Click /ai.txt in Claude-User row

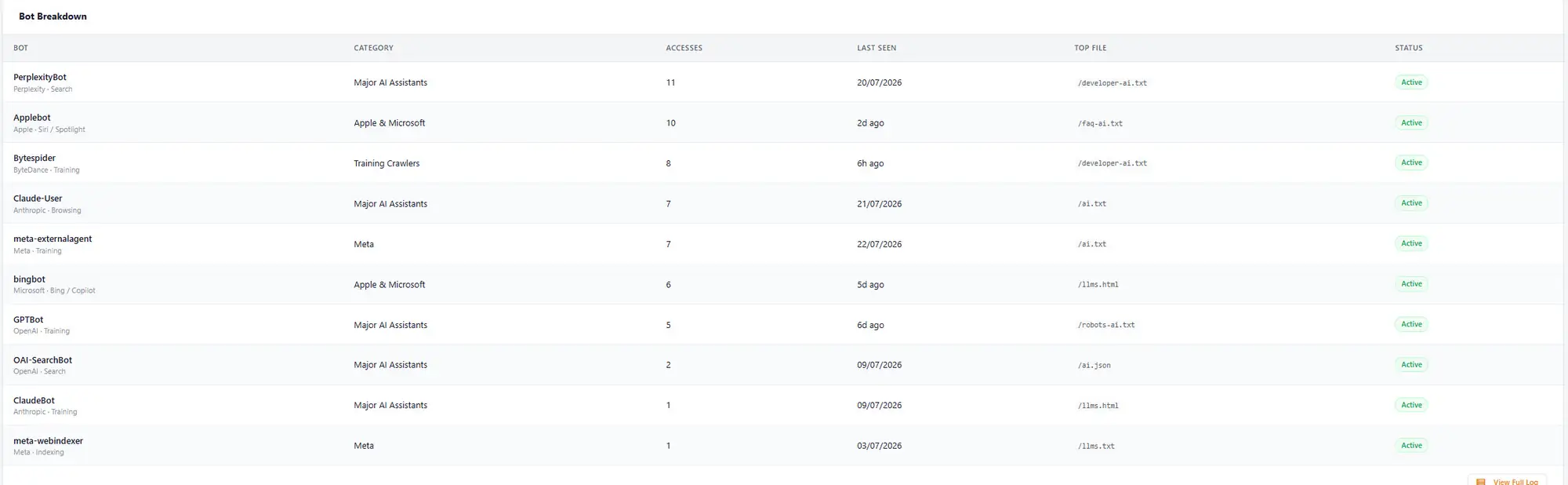click(1092, 204)
